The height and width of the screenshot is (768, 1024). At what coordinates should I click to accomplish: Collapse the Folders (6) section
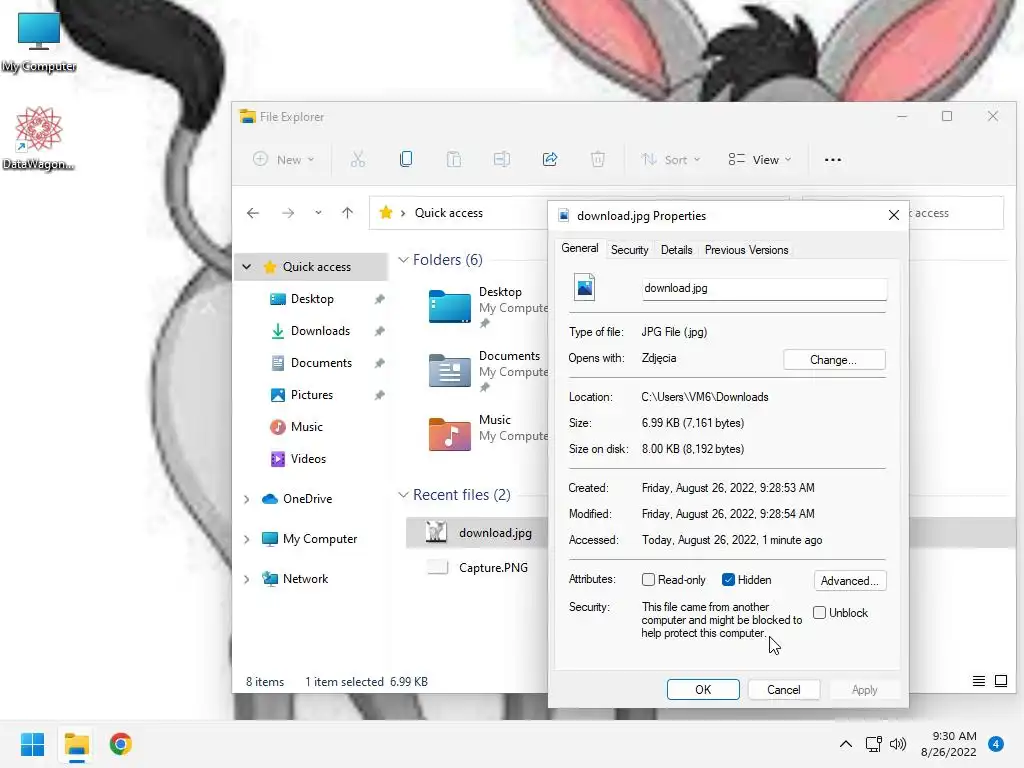404,260
